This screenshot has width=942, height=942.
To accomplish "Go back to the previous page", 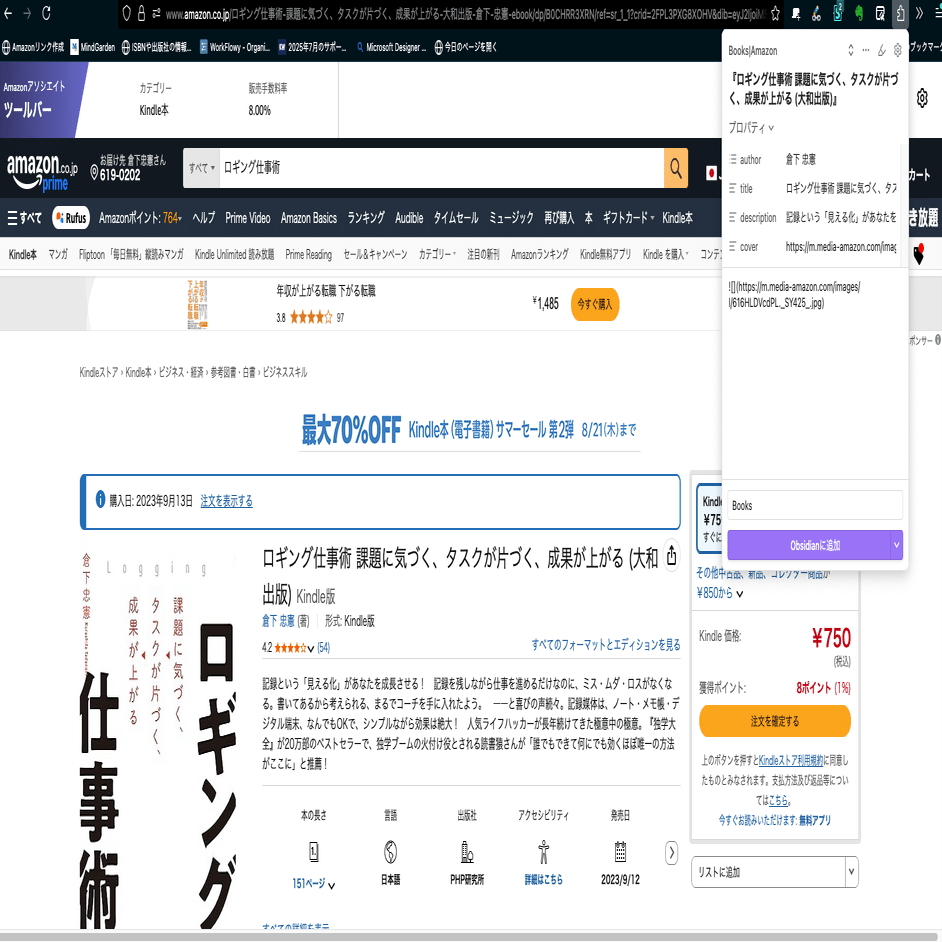I will coord(8,13).
